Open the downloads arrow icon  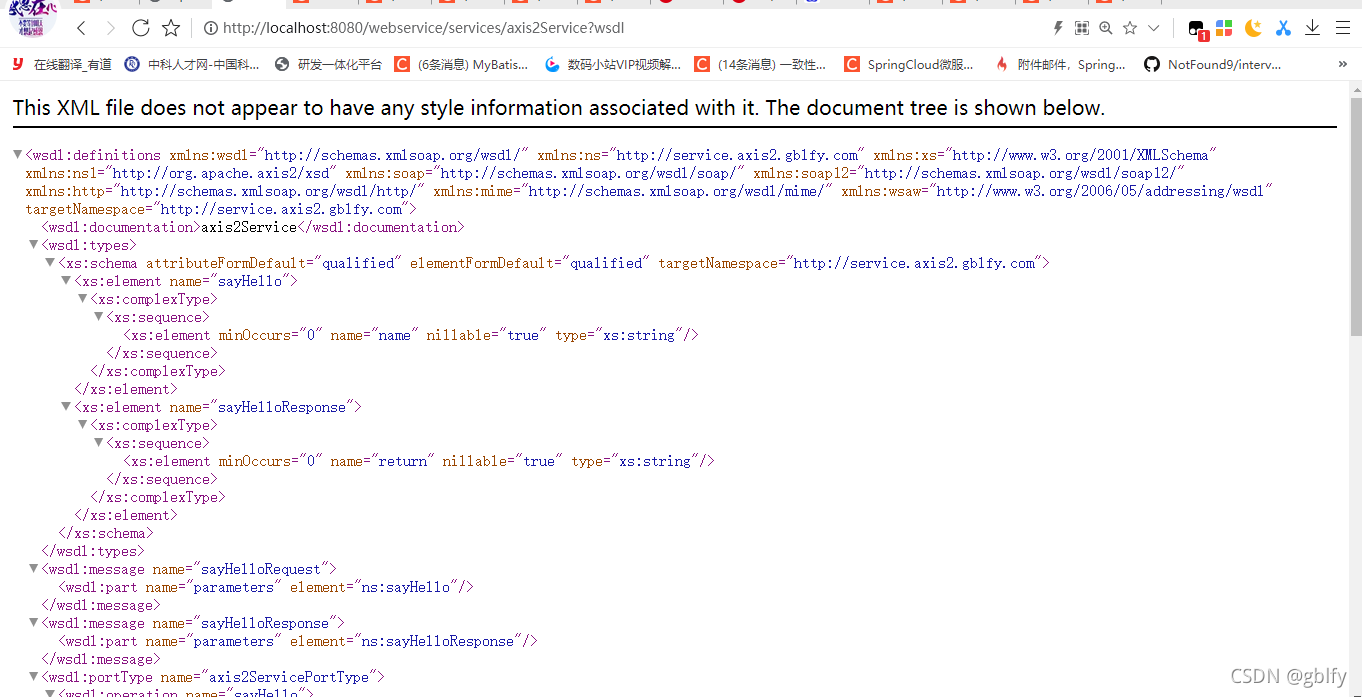point(1313,28)
